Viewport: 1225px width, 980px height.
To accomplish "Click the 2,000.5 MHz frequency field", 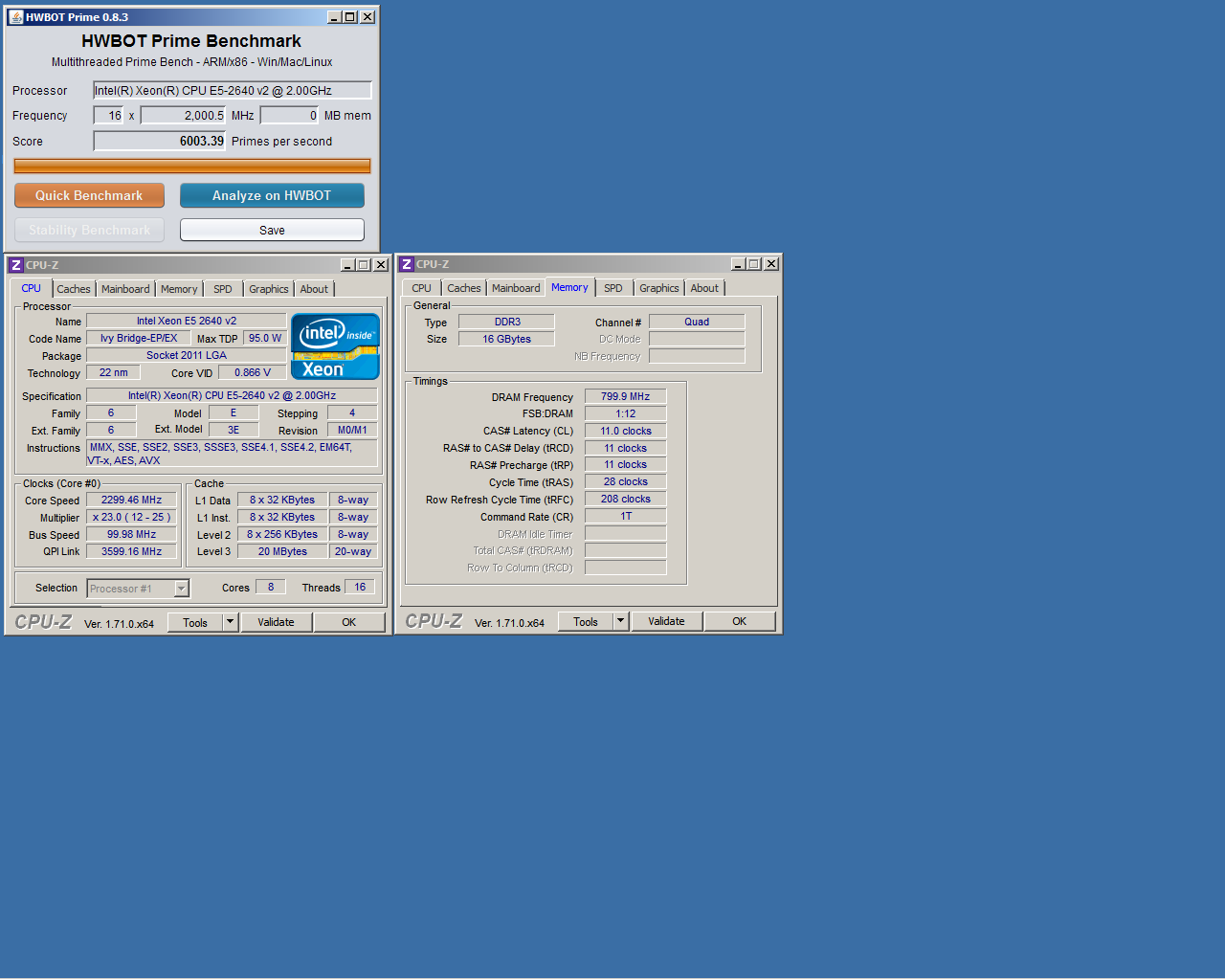I will [x=184, y=115].
